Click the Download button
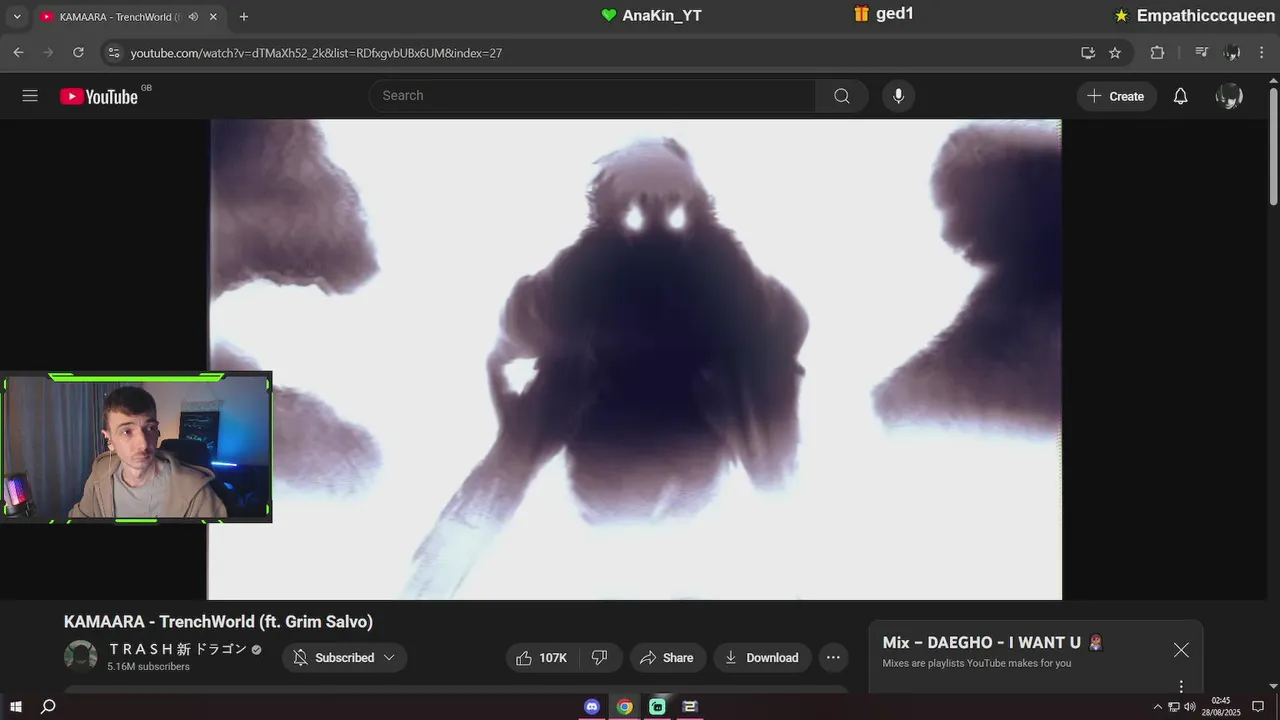This screenshot has height=720, width=1280. tap(762, 657)
